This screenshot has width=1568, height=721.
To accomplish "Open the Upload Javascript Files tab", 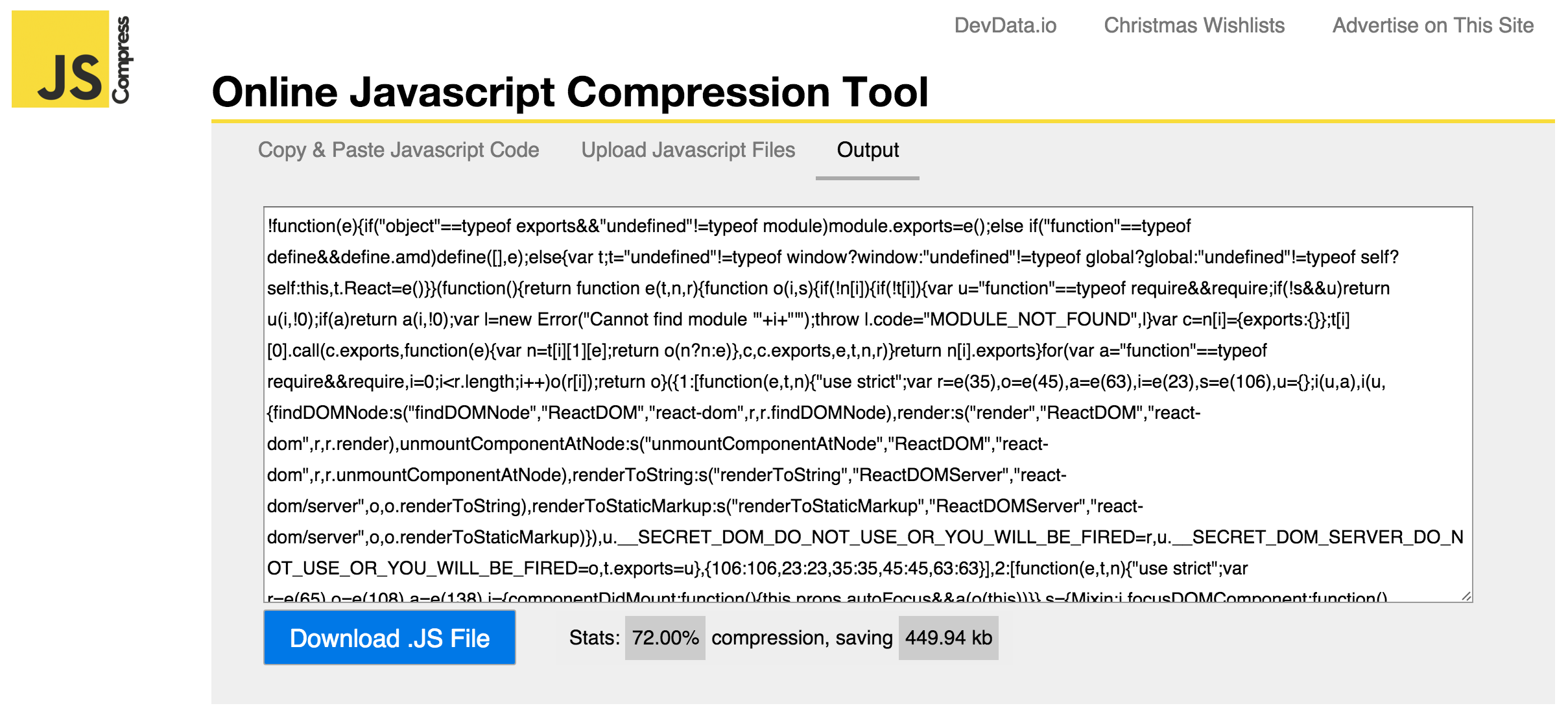I will click(689, 150).
